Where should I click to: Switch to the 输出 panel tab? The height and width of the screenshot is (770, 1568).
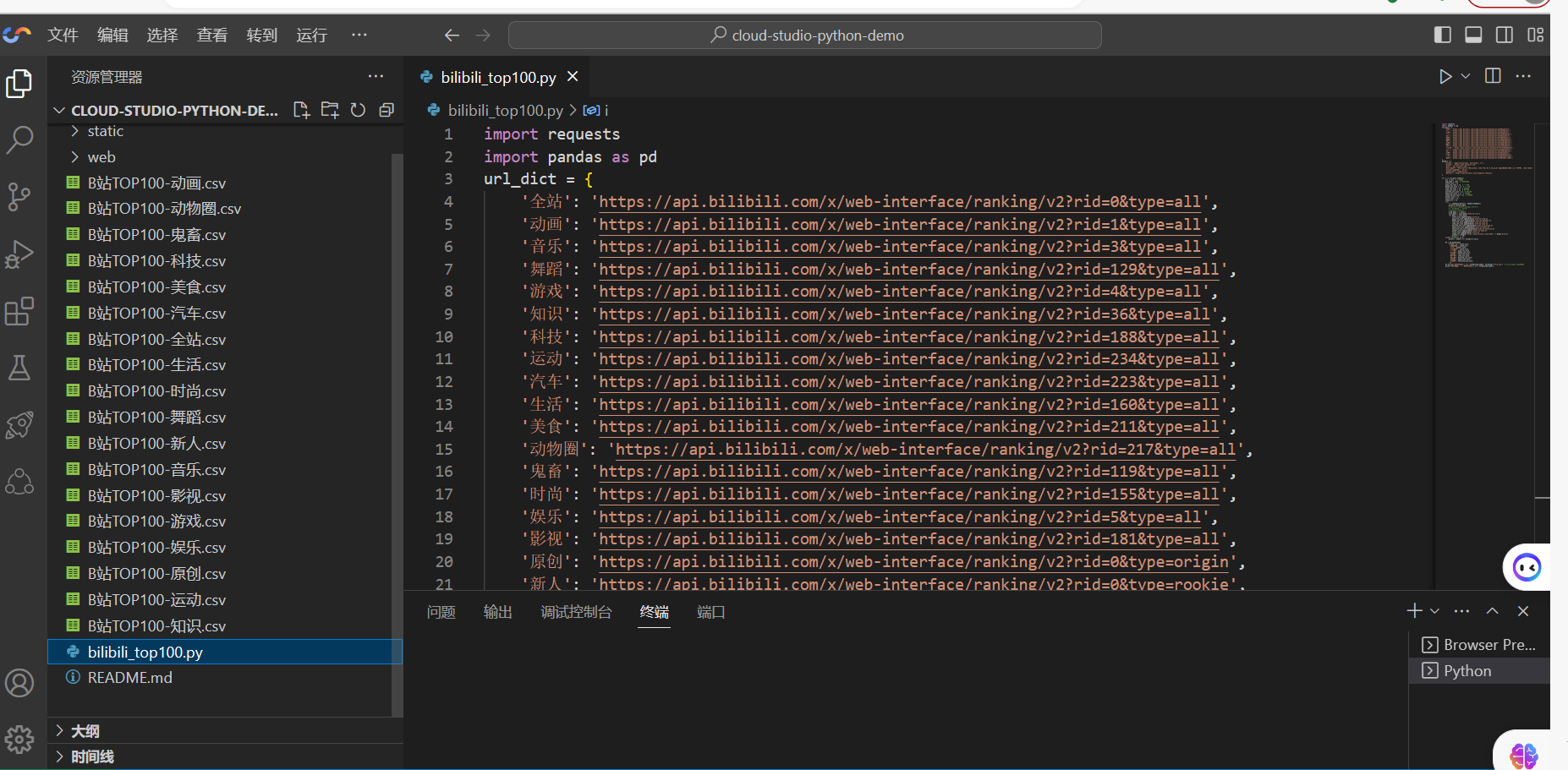point(498,612)
